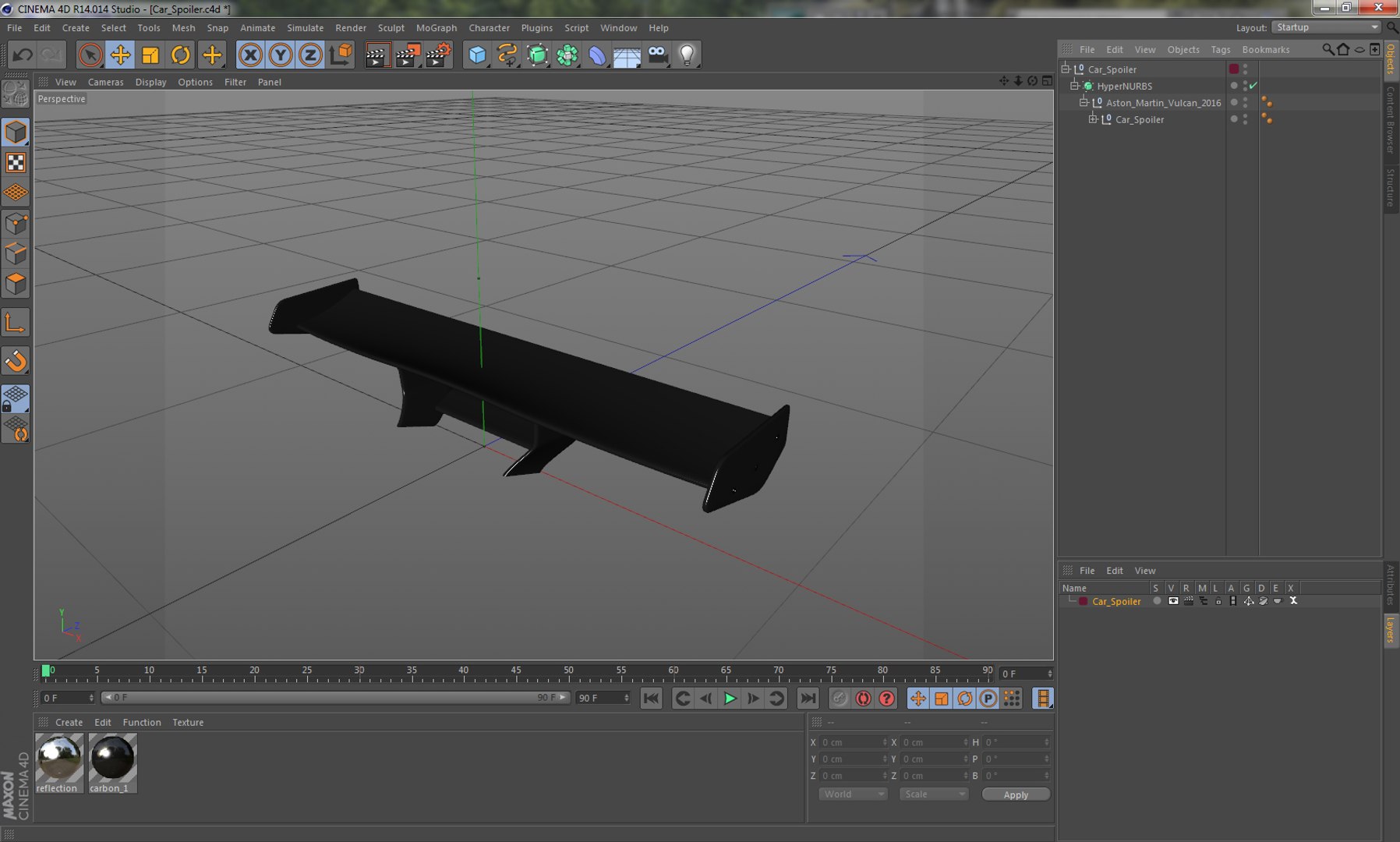Open the deformer objects icon
Viewport: 1400px width, 842px height.
[597, 55]
